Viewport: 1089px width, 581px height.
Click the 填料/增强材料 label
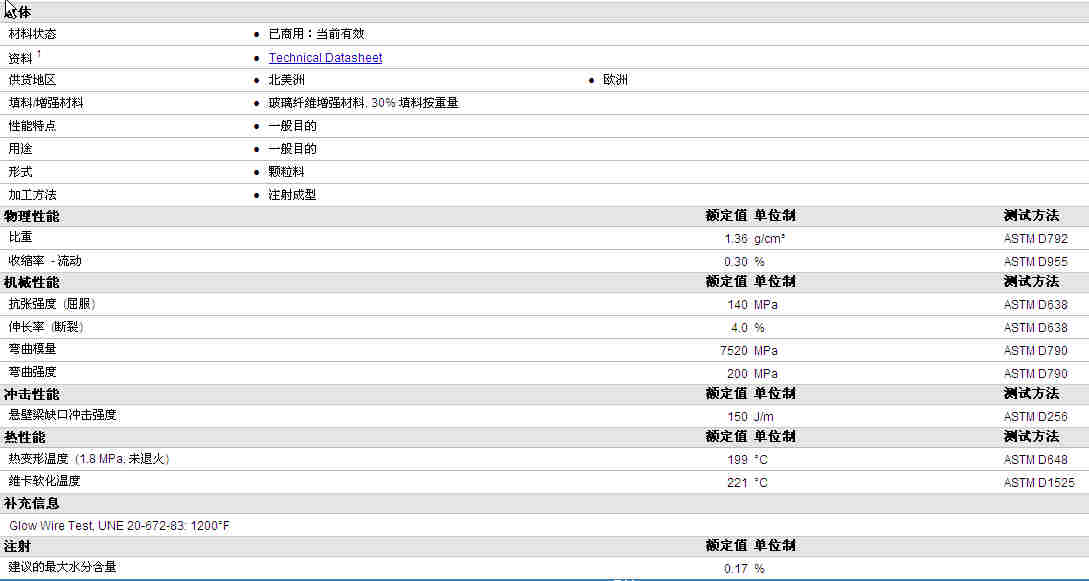coord(46,103)
